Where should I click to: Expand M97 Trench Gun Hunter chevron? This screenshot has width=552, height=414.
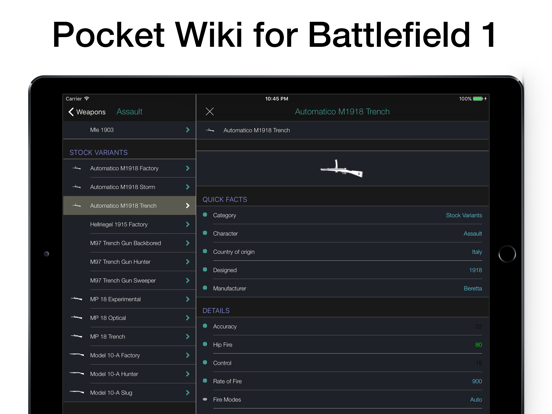coord(188,262)
